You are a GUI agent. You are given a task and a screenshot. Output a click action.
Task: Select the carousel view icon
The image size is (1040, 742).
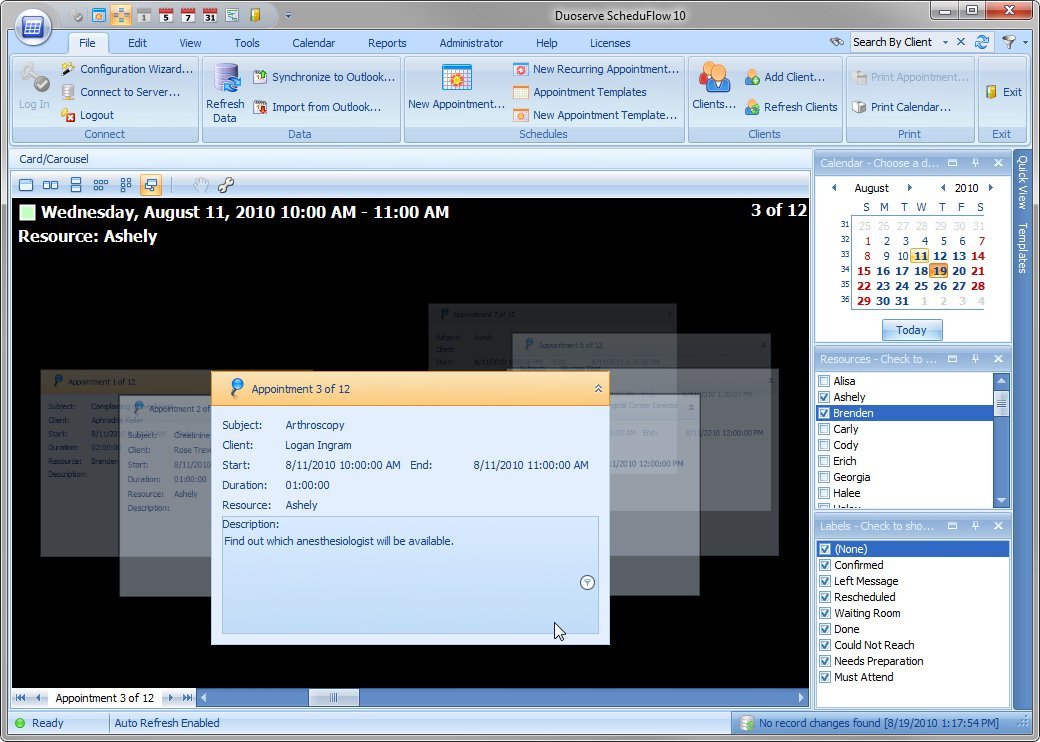coord(151,185)
